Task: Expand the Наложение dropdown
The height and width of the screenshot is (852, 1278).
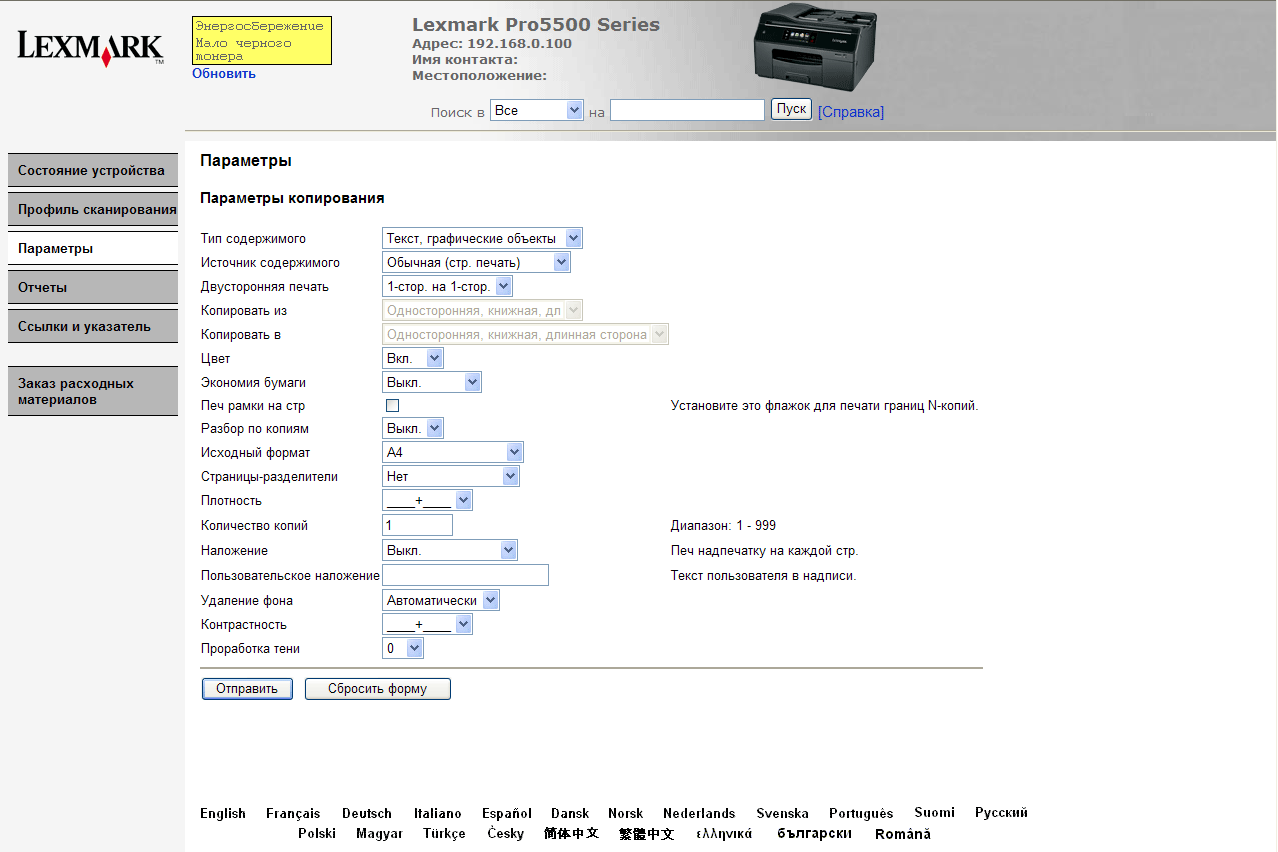Action: tap(450, 550)
